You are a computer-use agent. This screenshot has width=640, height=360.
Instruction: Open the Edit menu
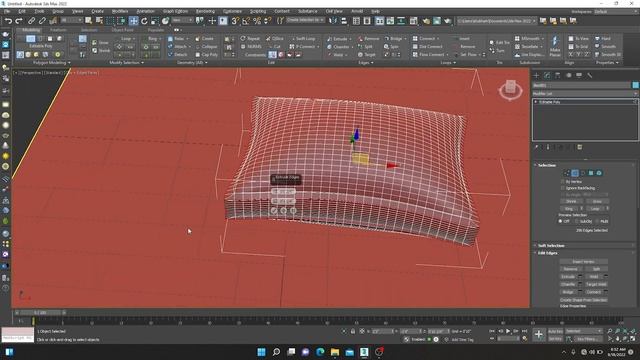22,11
